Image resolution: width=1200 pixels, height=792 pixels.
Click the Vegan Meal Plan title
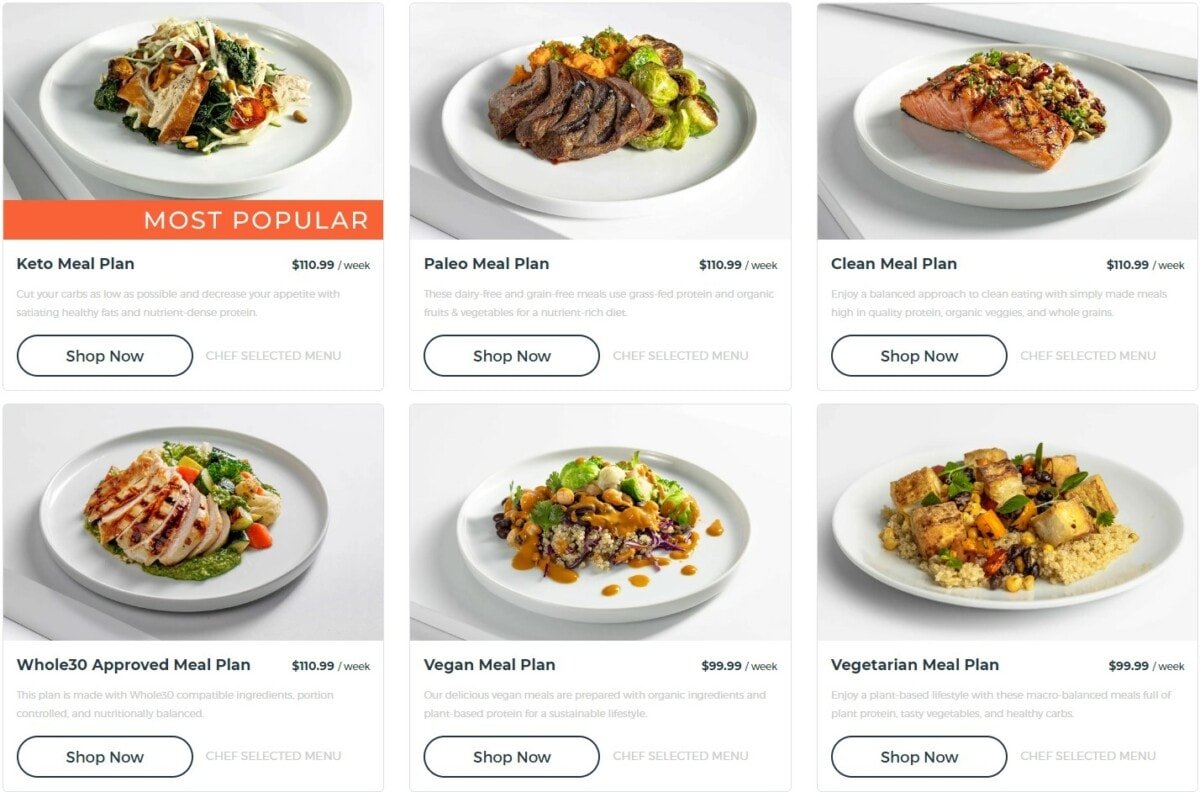[x=489, y=665]
